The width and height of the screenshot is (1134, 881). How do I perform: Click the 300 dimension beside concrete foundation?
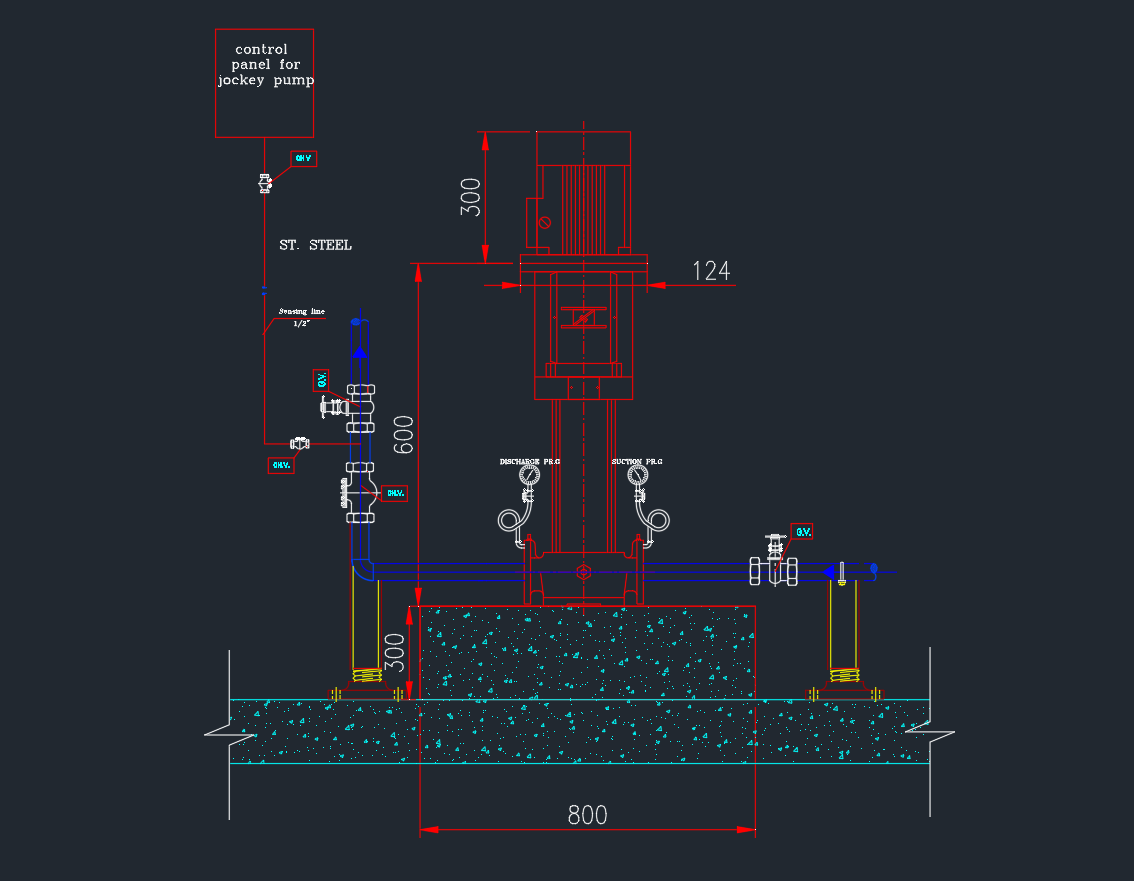point(396,653)
